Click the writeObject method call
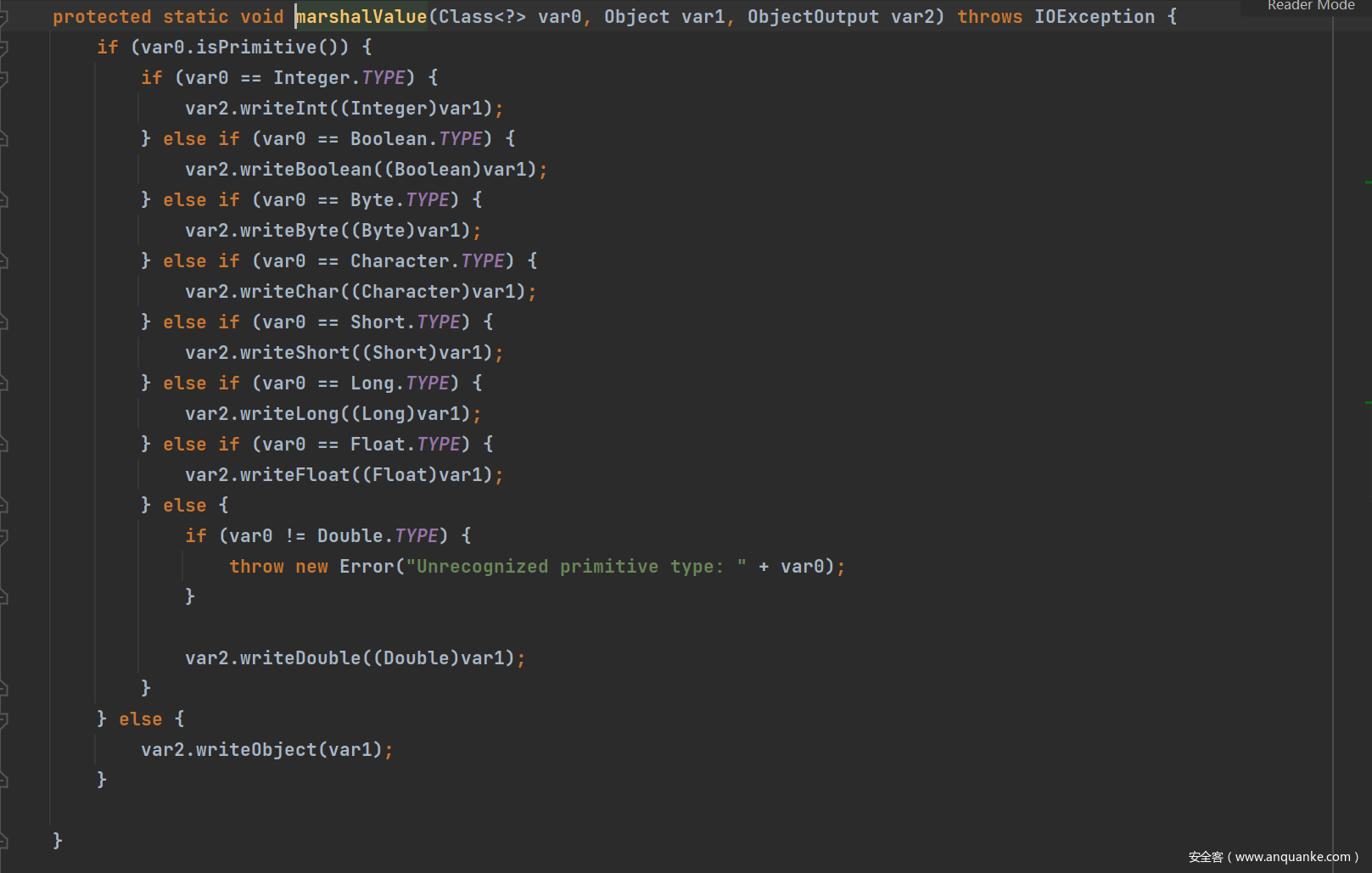This screenshot has height=873, width=1372. click(256, 750)
